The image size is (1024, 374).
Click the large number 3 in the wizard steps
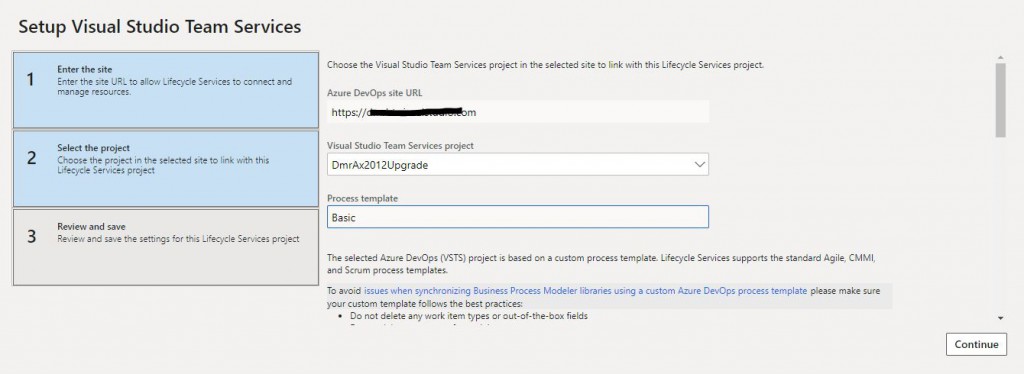[x=31, y=236]
